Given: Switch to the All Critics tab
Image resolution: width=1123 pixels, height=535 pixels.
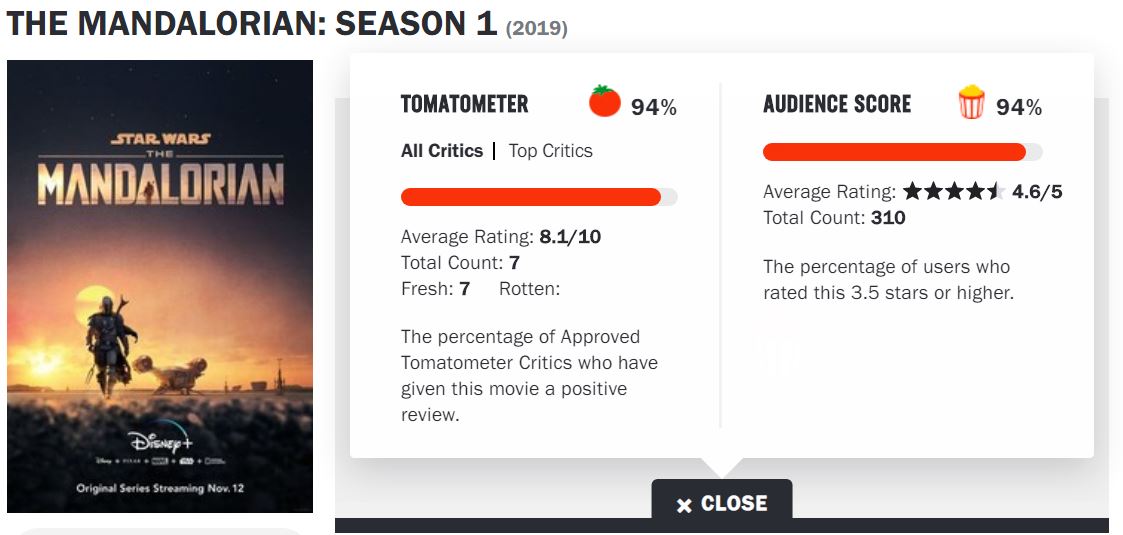Looking at the screenshot, I should [x=440, y=151].
